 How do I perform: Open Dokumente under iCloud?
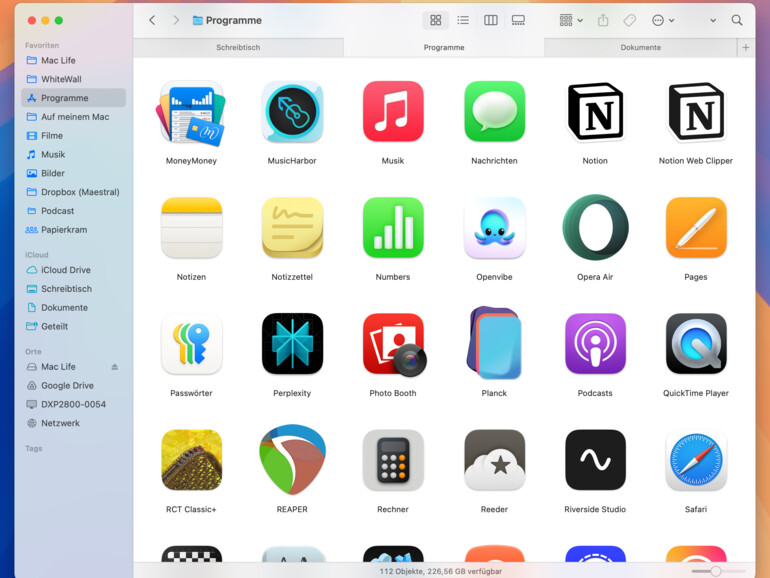tap(74, 307)
